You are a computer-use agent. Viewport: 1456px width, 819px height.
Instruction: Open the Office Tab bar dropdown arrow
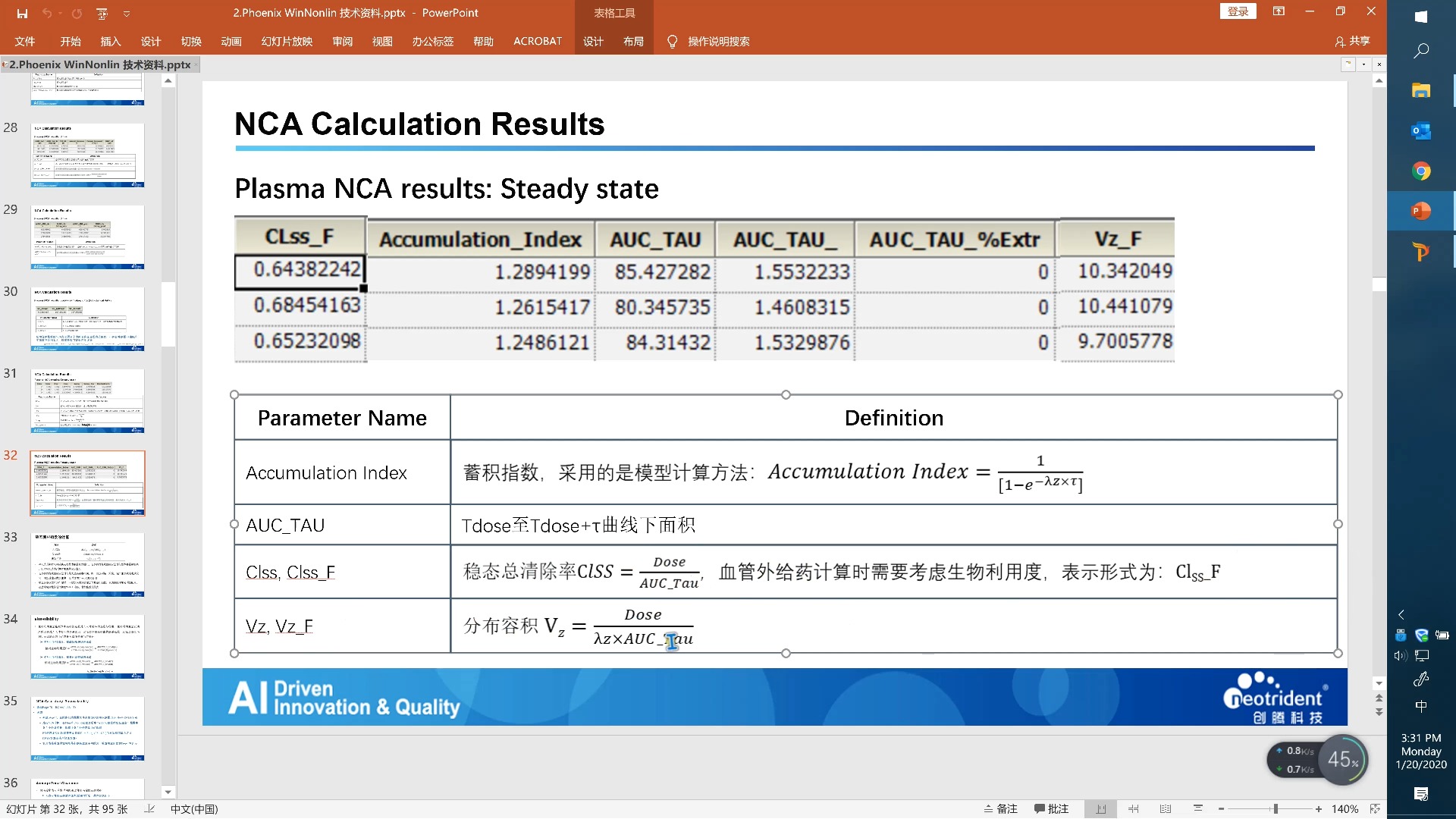1364,64
